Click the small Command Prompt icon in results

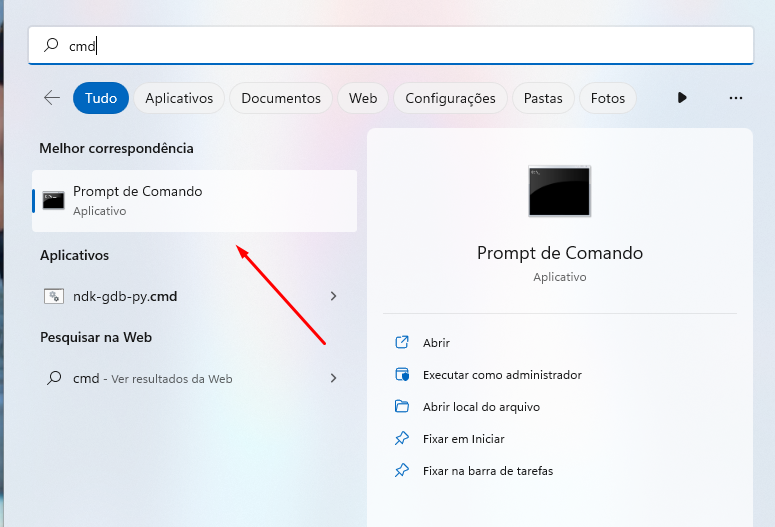pyautogui.click(x=53, y=201)
